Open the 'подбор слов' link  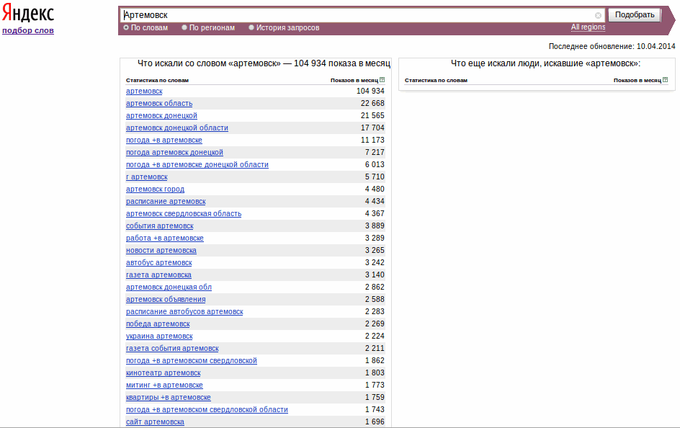click(28, 30)
